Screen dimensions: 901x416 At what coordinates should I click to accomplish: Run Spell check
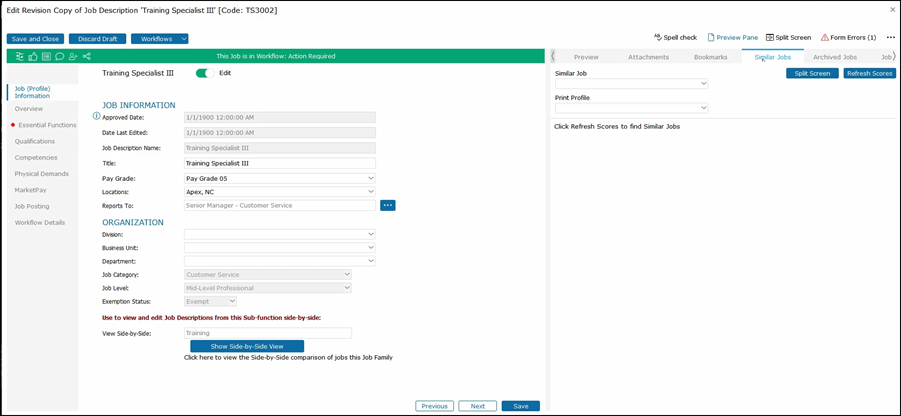coord(675,37)
